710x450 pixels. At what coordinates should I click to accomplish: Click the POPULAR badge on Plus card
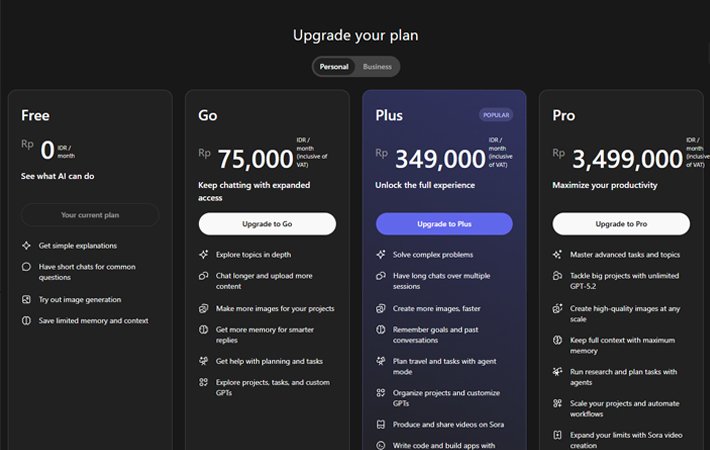click(496, 115)
